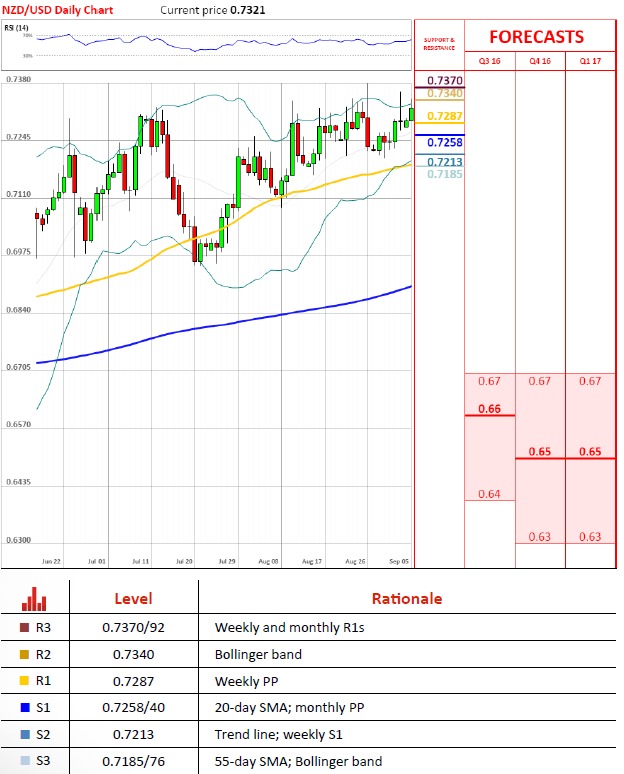
Task: Click the table cell showing 0.7213
Action: (133, 735)
